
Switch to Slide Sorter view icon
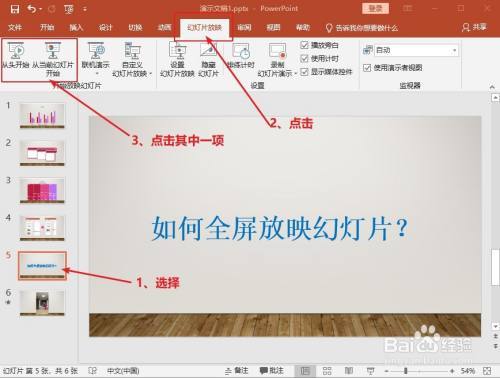coord(327,371)
